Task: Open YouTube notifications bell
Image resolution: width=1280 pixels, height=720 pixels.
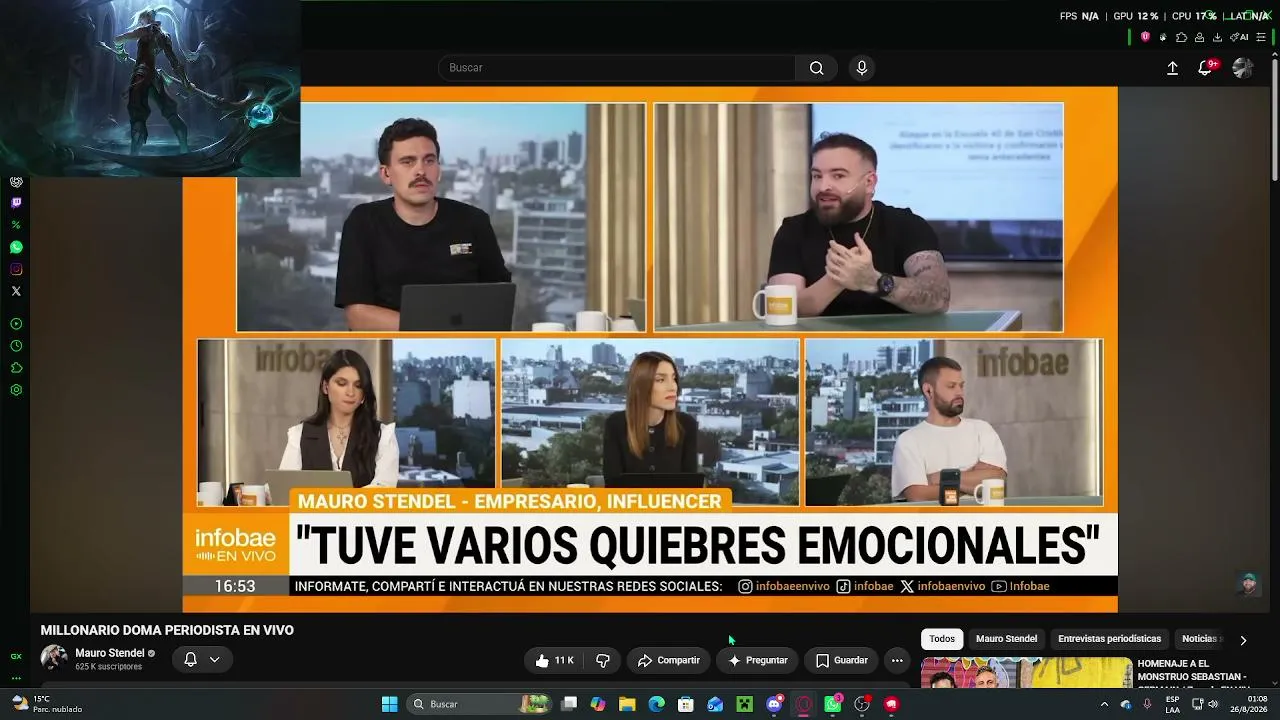Action: pyautogui.click(x=1206, y=68)
